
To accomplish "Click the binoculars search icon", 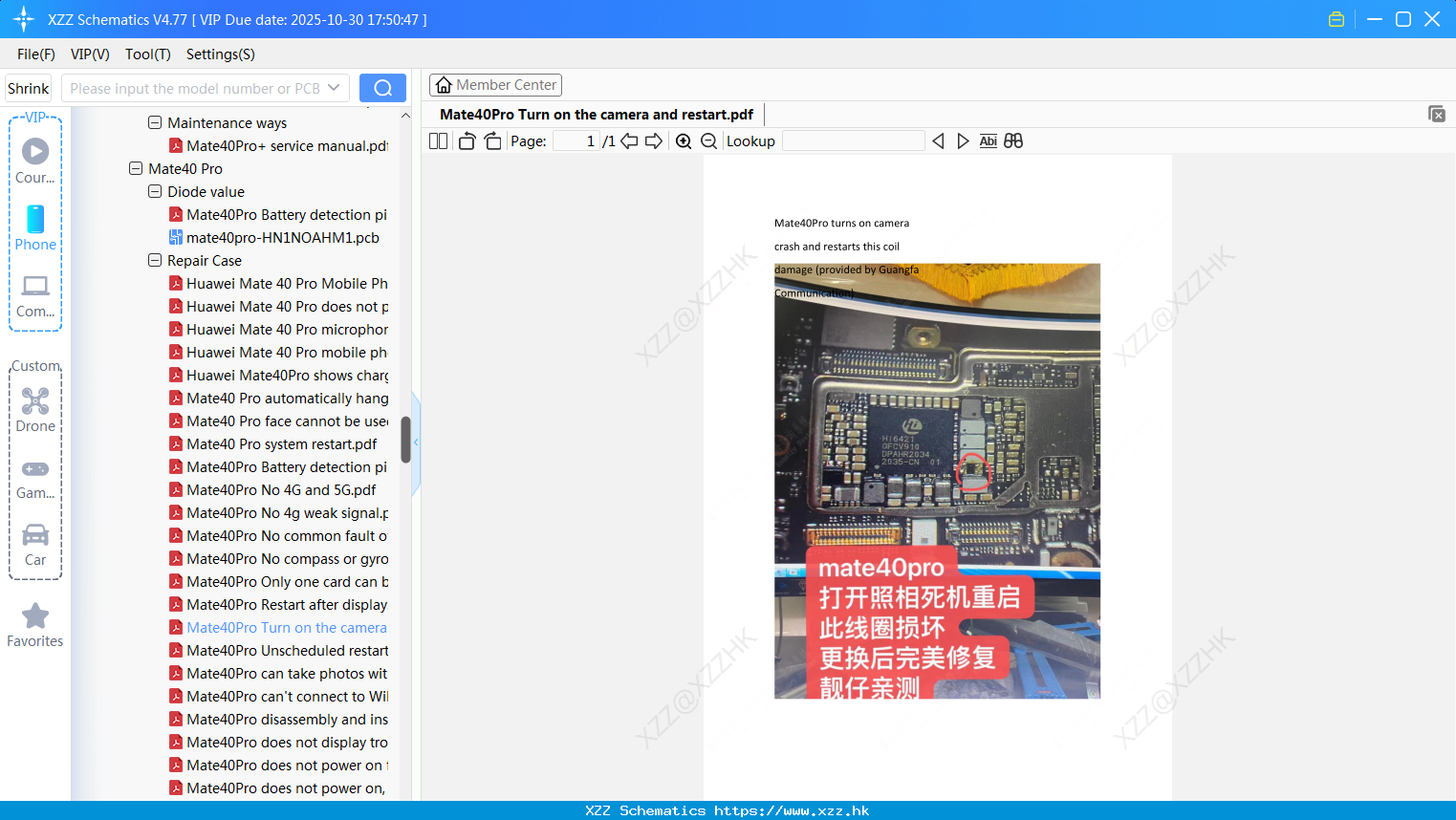I will pyautogui.click(x=1013, y=141).
